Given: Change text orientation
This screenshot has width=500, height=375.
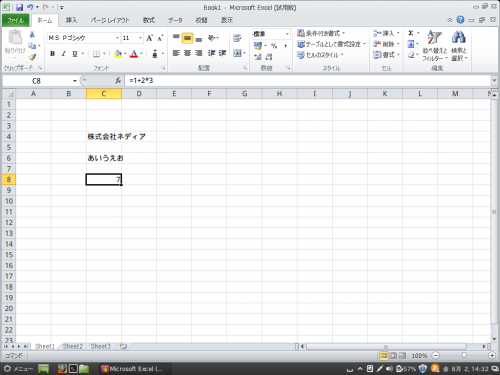Looking at the screenshot, I should [x=211, y=38].
